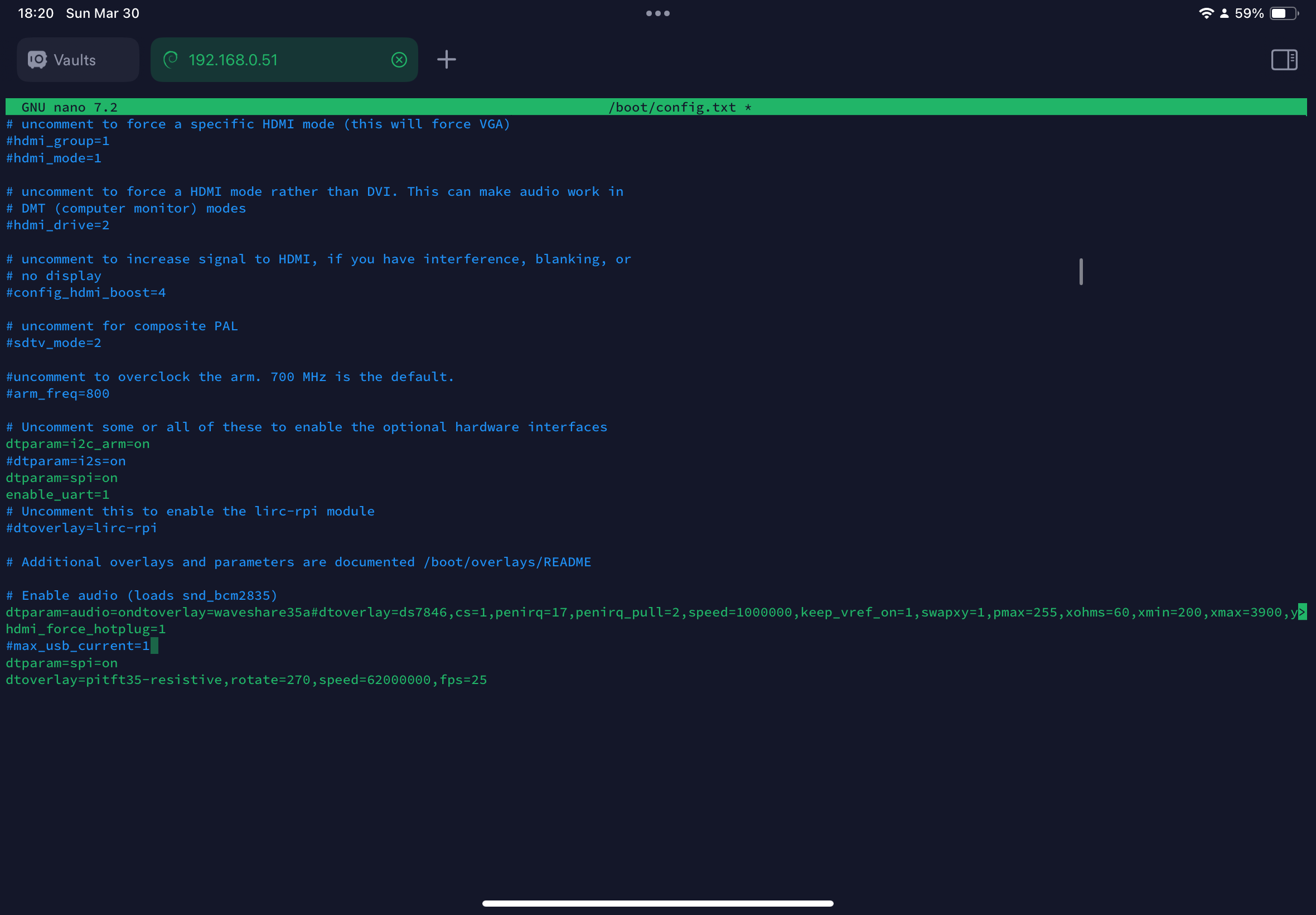Click the '# DMT (computer monitor) modes' comment
This screenshot has height=915, width=1316.
[125, 209]
